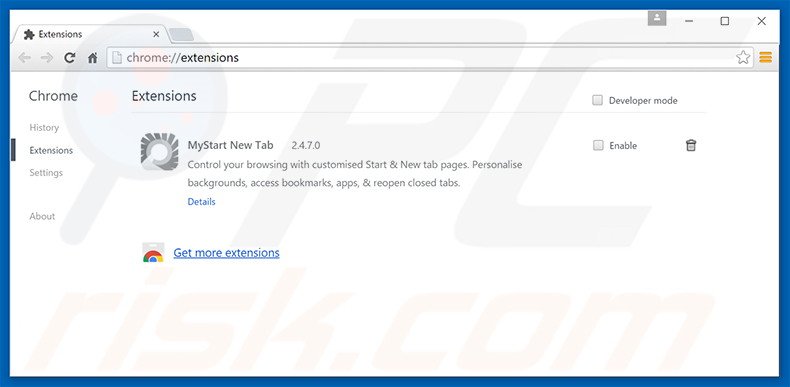Close the Chrome window
790x387 pixels.
tap(761, 21)
